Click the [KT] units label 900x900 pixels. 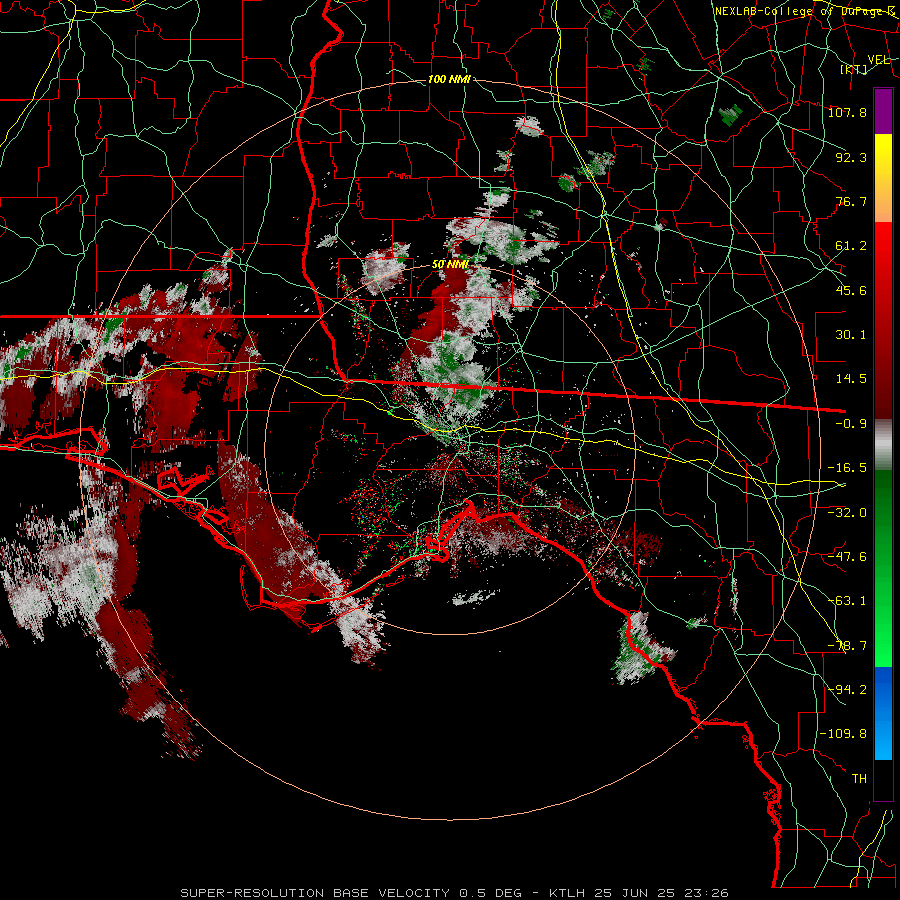pos(854,69)
